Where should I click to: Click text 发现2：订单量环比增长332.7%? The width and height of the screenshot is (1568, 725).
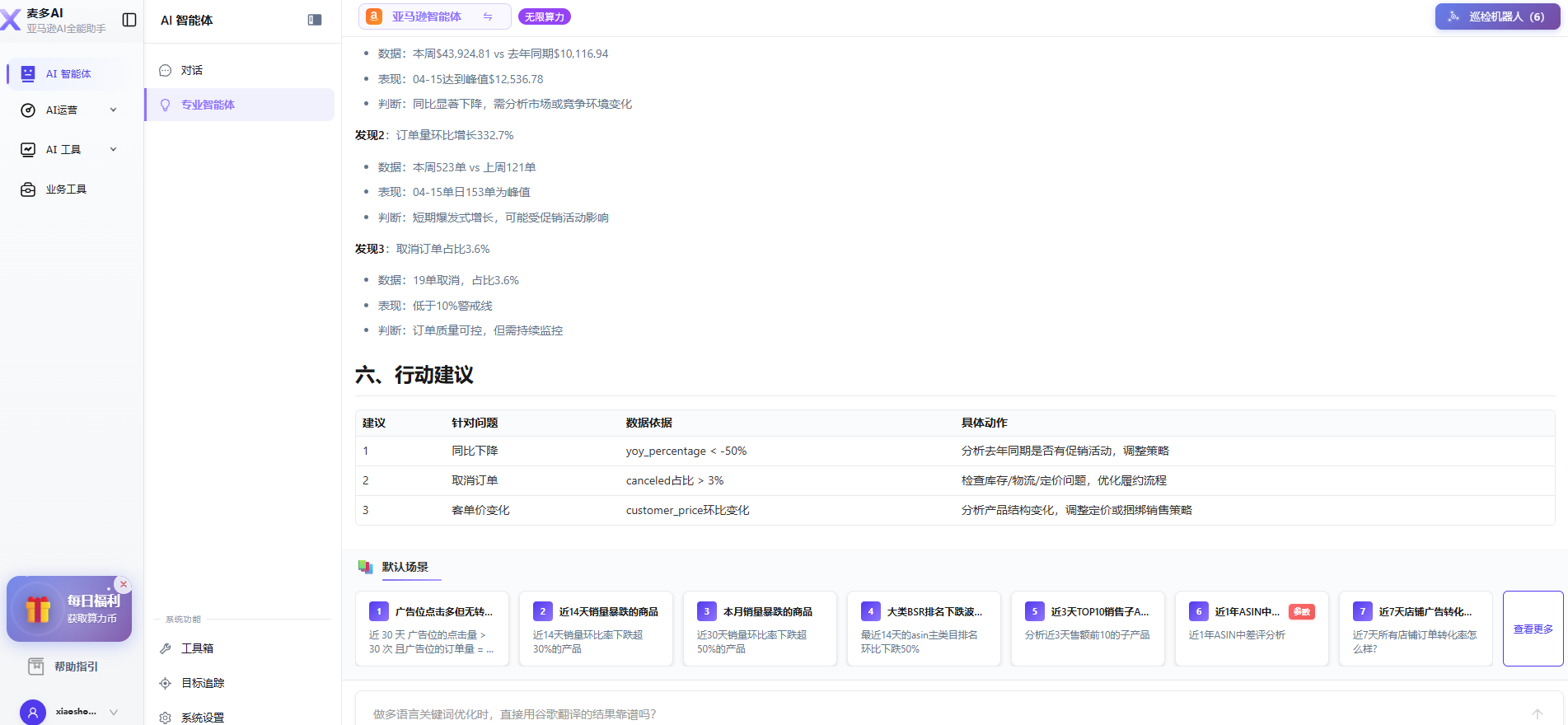434,135
